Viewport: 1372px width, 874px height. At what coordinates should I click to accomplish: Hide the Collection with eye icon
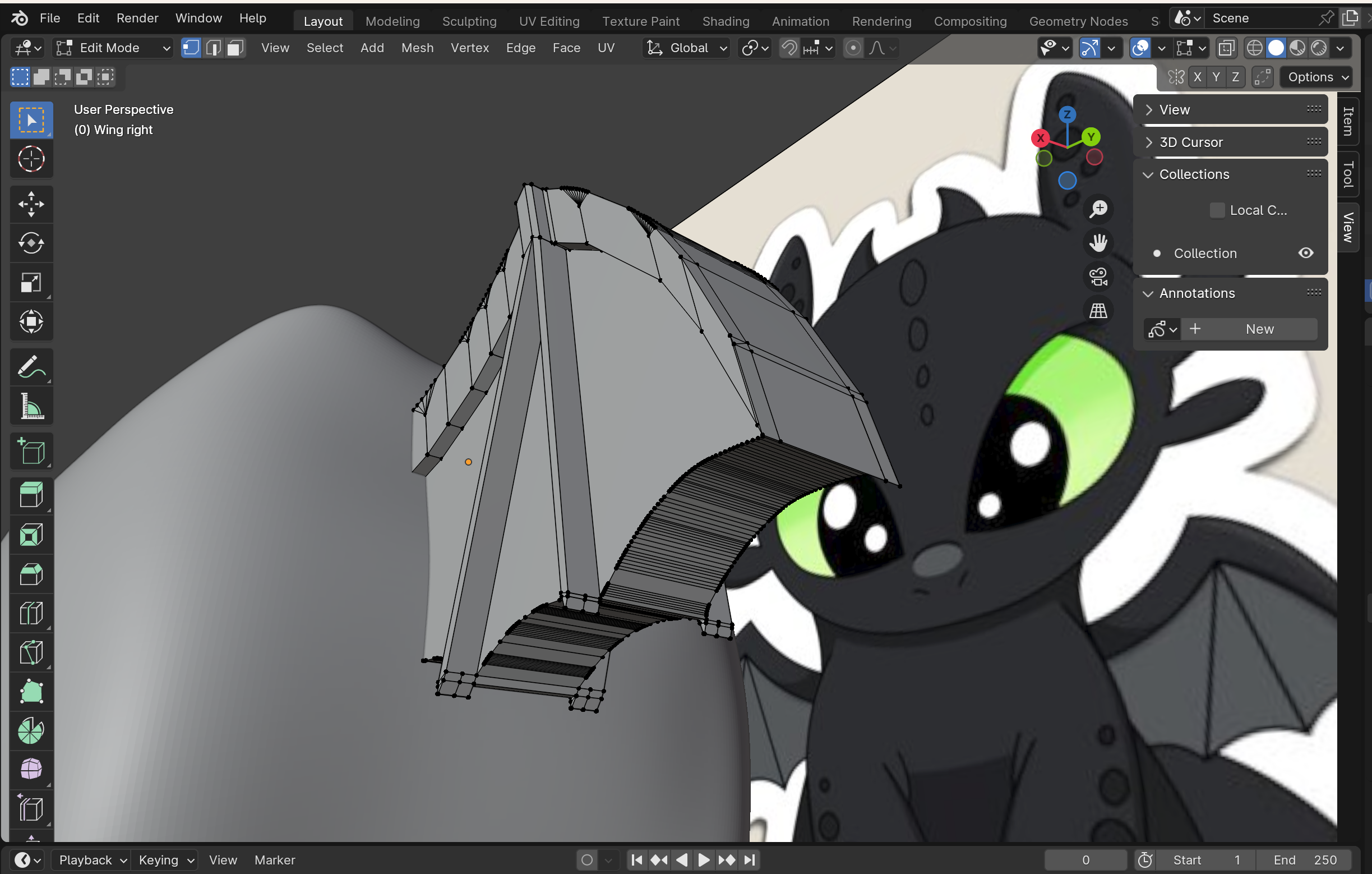(x=1306, y=253)
